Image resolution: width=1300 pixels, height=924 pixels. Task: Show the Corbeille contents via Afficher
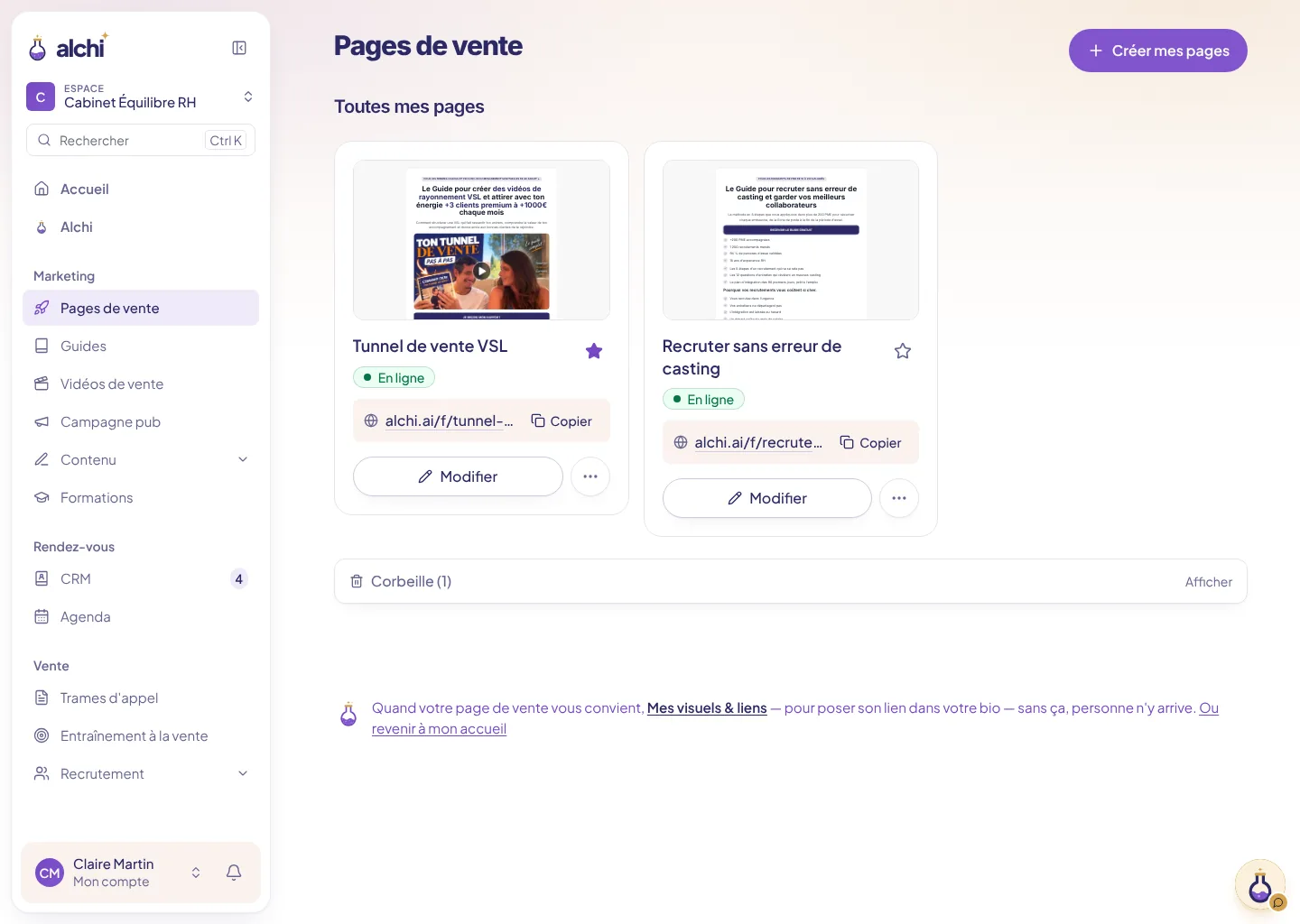tap(1208, 582)
